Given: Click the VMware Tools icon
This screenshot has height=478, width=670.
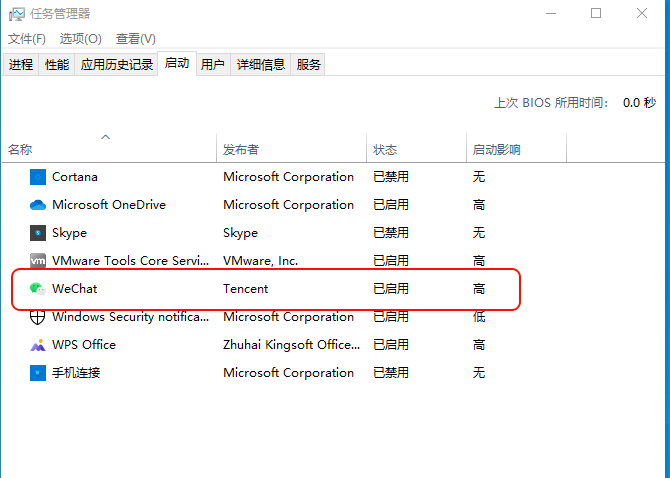Looking at the screenshot, I should coord(38,261).
